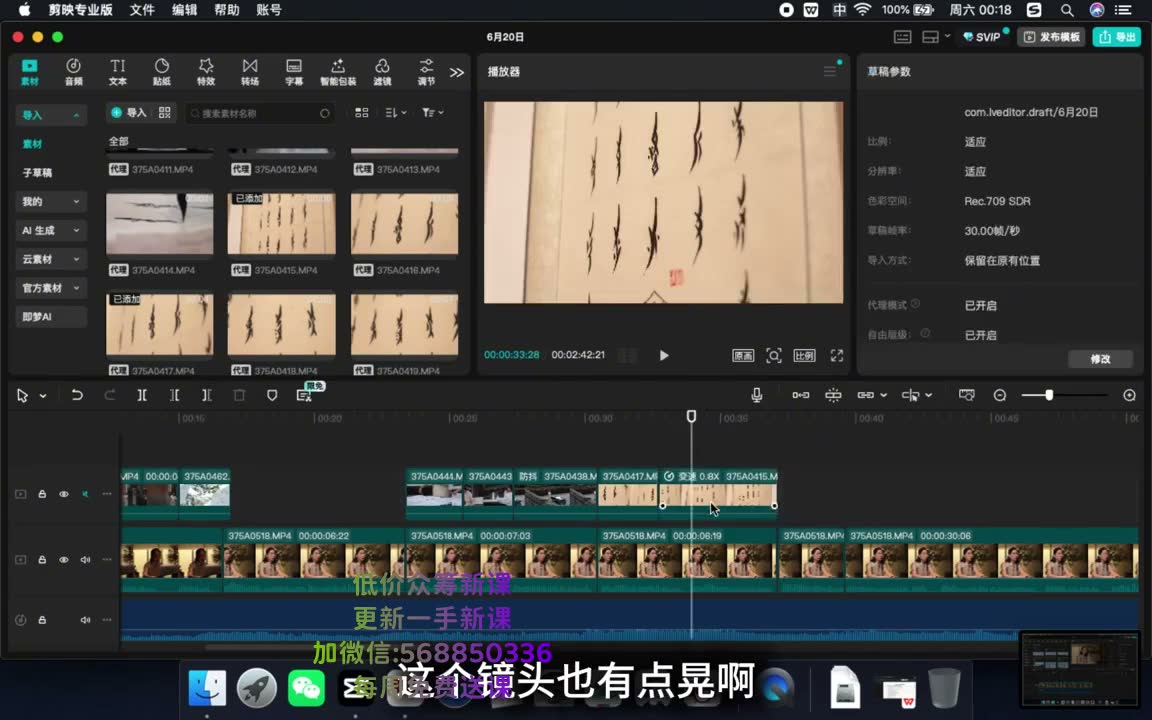Image resolution: width=1152 pixels, height=720 pixels.
Task: Click the marker shield icon in toolbar
Action: pos(272,395)
